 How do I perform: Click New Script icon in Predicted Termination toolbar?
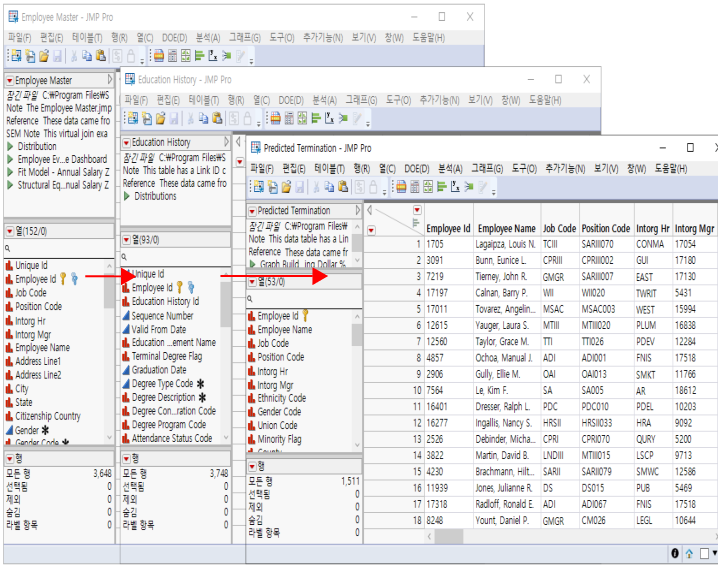273,187
